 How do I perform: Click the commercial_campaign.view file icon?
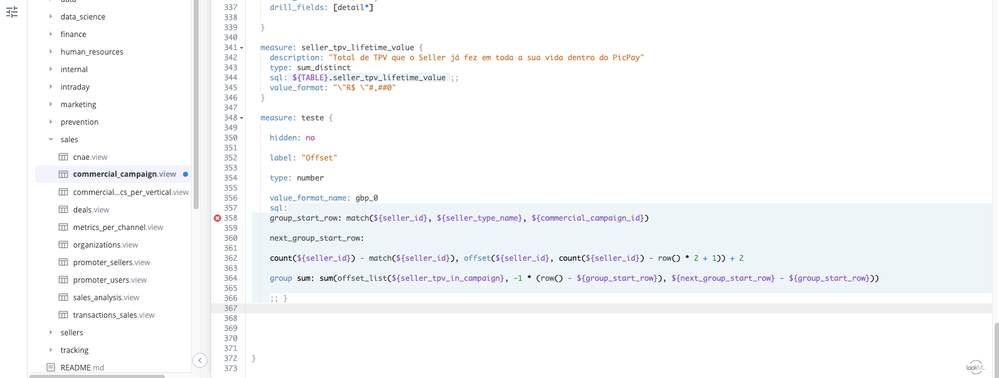63,174
